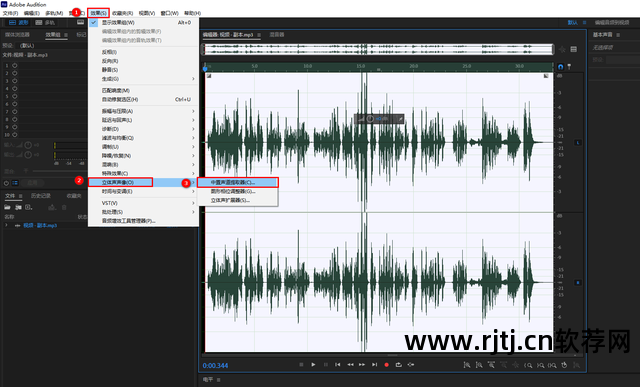Toggle power for effect slot 5
Viewport: 640px width, 387px height.
coord(15,96)
